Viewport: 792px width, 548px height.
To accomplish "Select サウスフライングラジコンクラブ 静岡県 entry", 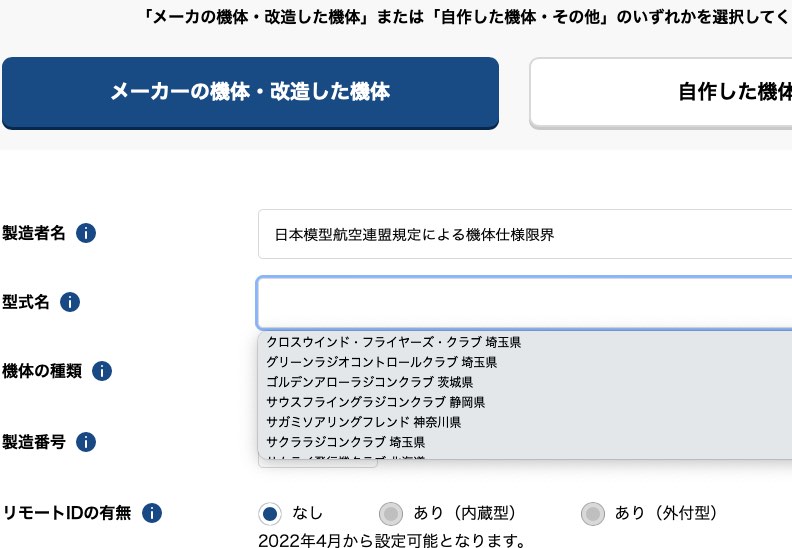I will (x=376, y=402).
